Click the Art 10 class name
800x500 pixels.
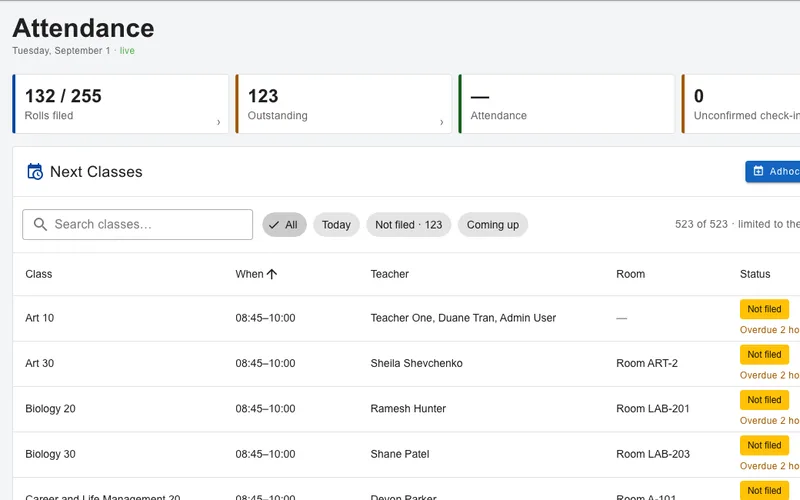(40, 318)
